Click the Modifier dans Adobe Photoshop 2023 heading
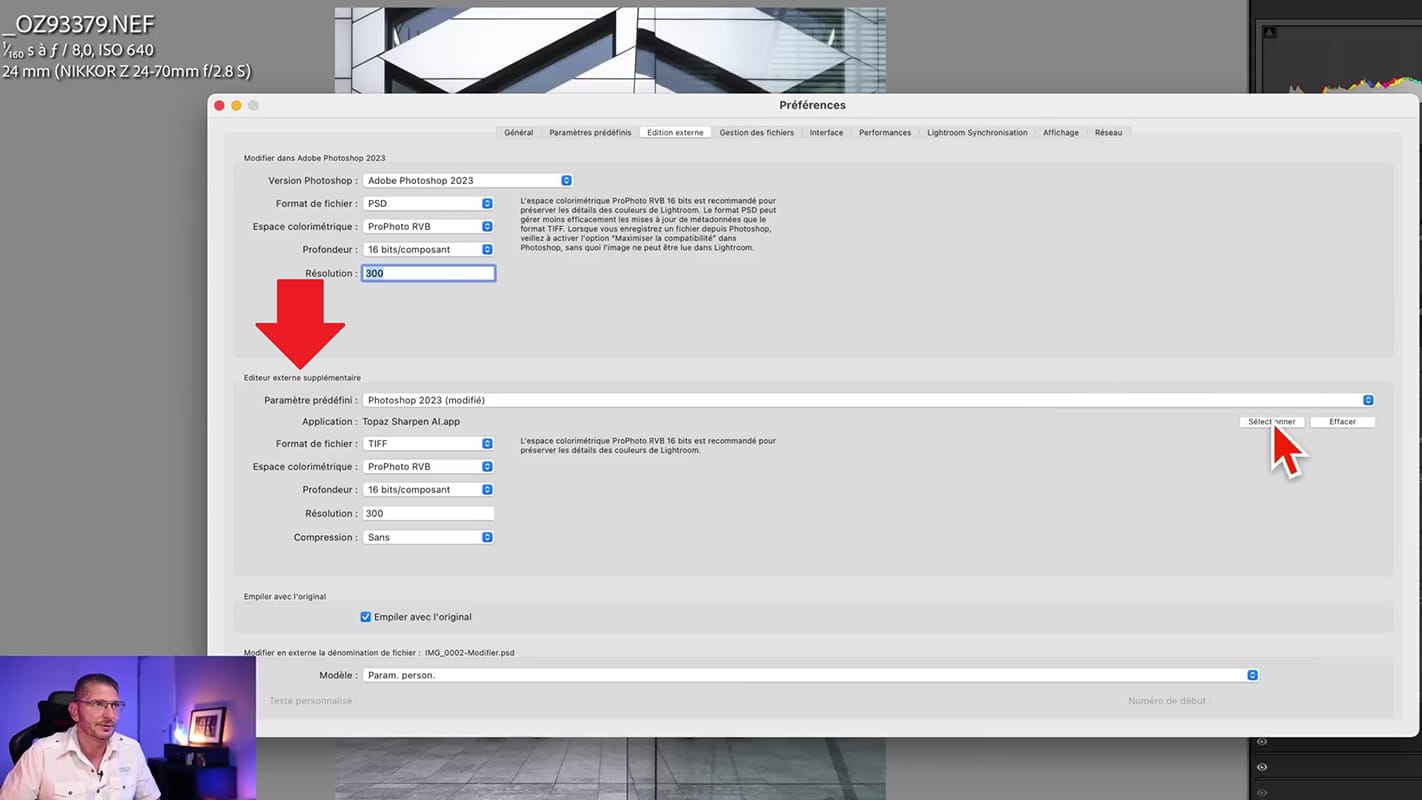Viewport: 1422px width, 800px height. [314, 158]
